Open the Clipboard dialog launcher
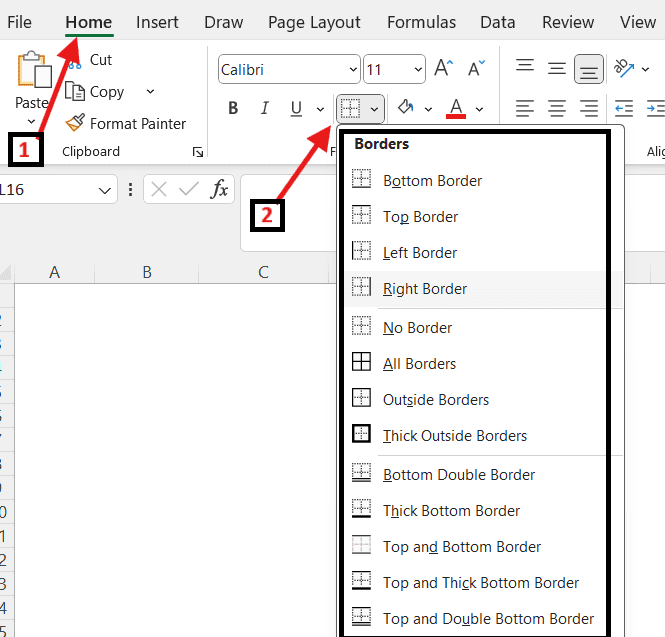The image size is (665, 637). point(197,152)
